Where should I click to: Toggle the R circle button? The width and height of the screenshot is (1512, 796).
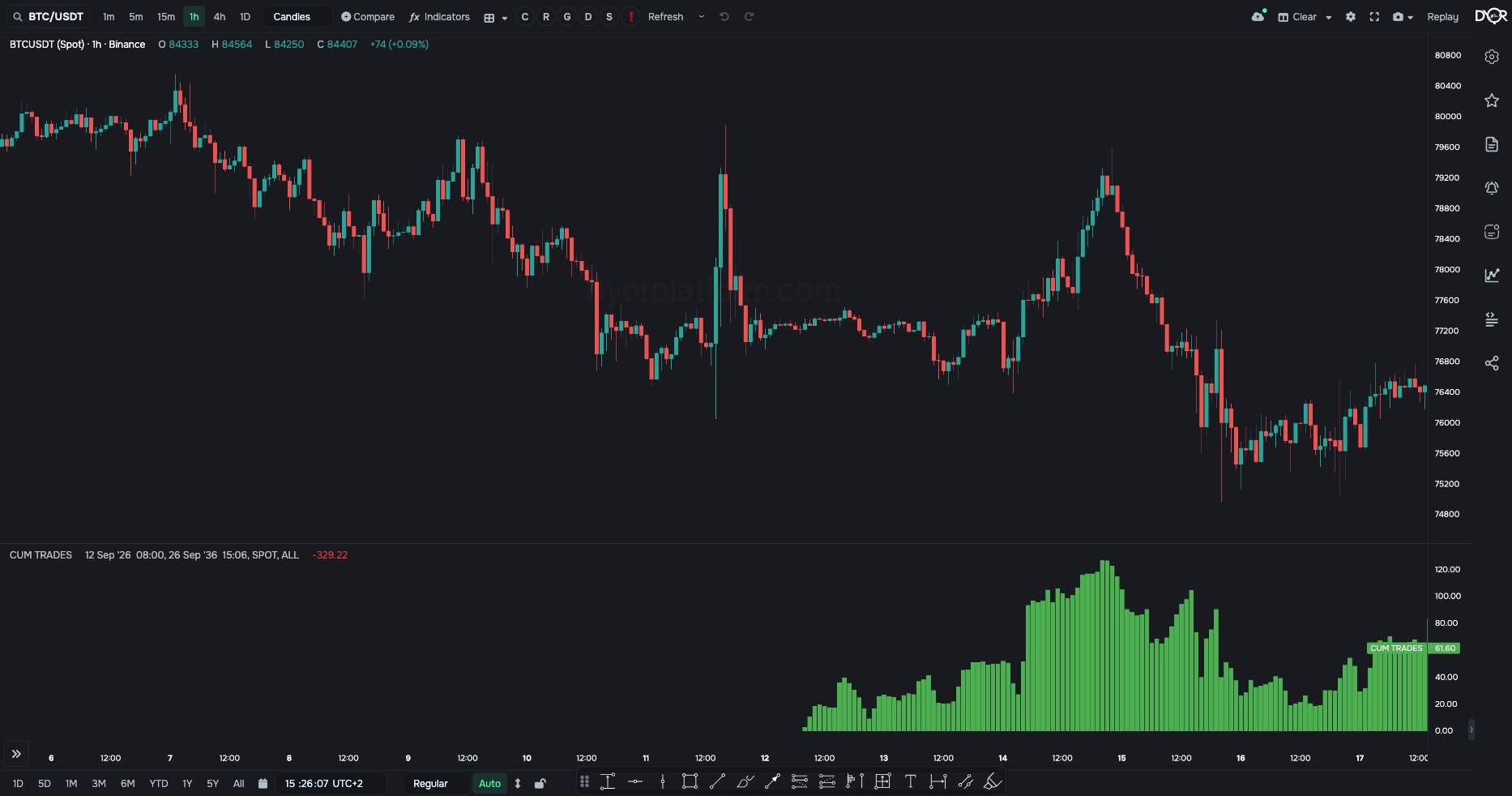[x=546, y=17]
